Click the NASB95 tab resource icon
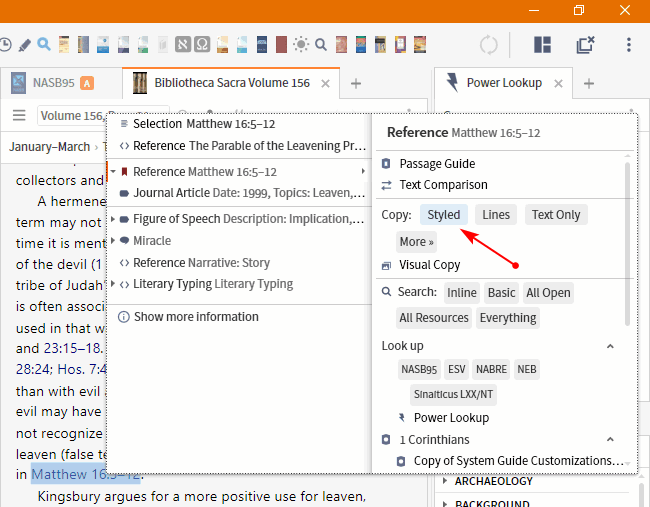650x507 pixels. tap(18, 83)
